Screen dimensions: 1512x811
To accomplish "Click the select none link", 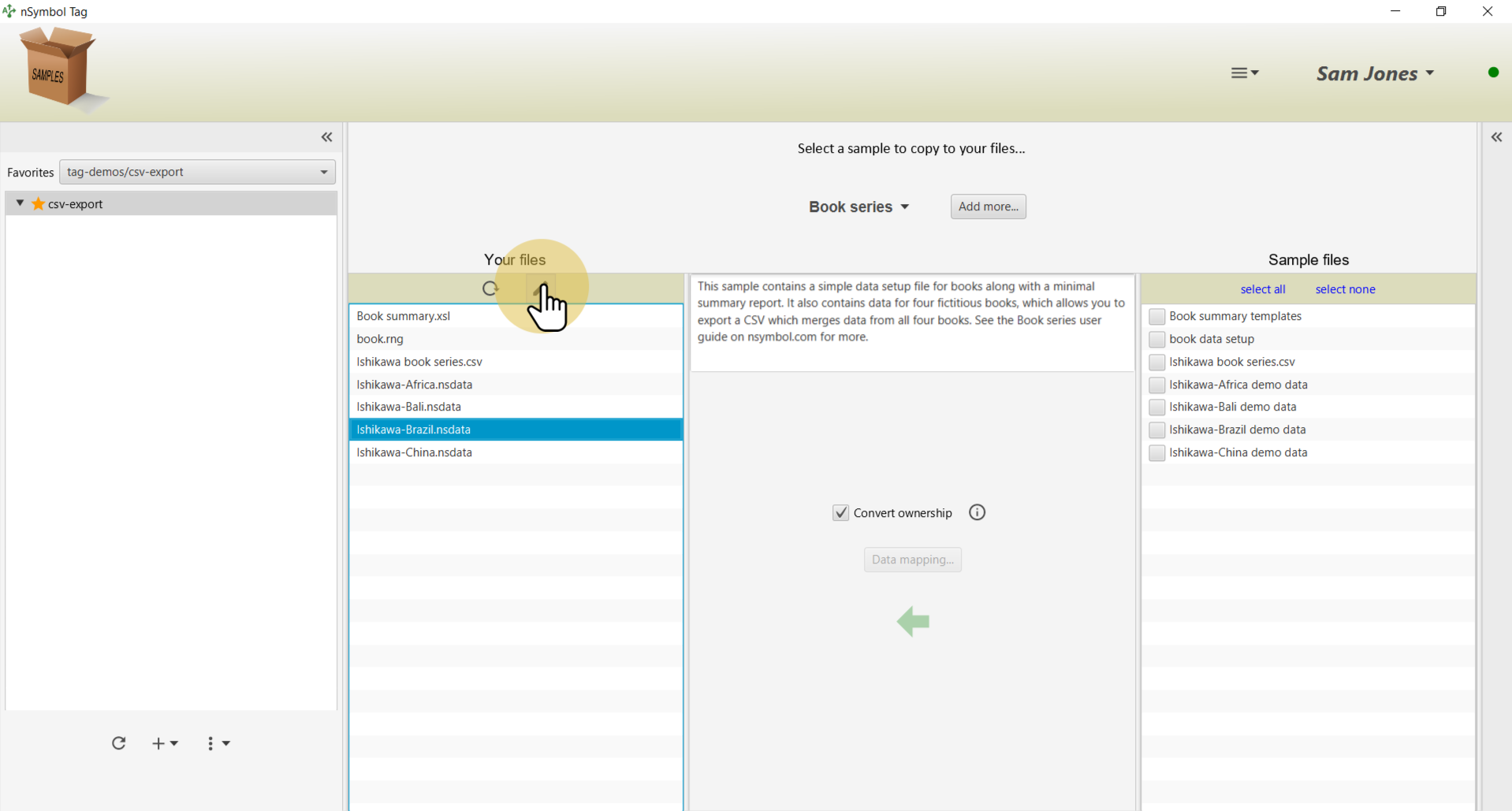I will point(1345,289).
